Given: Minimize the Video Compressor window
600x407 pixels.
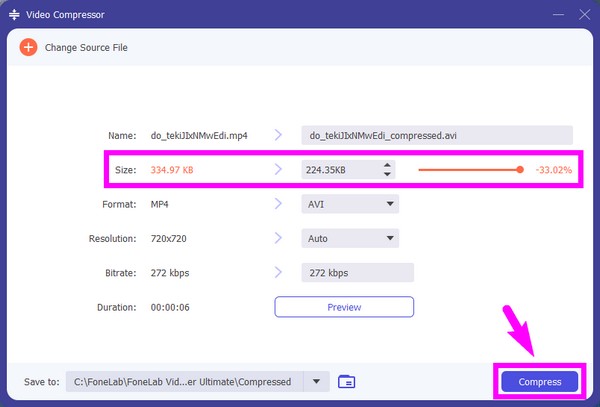Looking at the screenshot, I should tap(558, 15).
